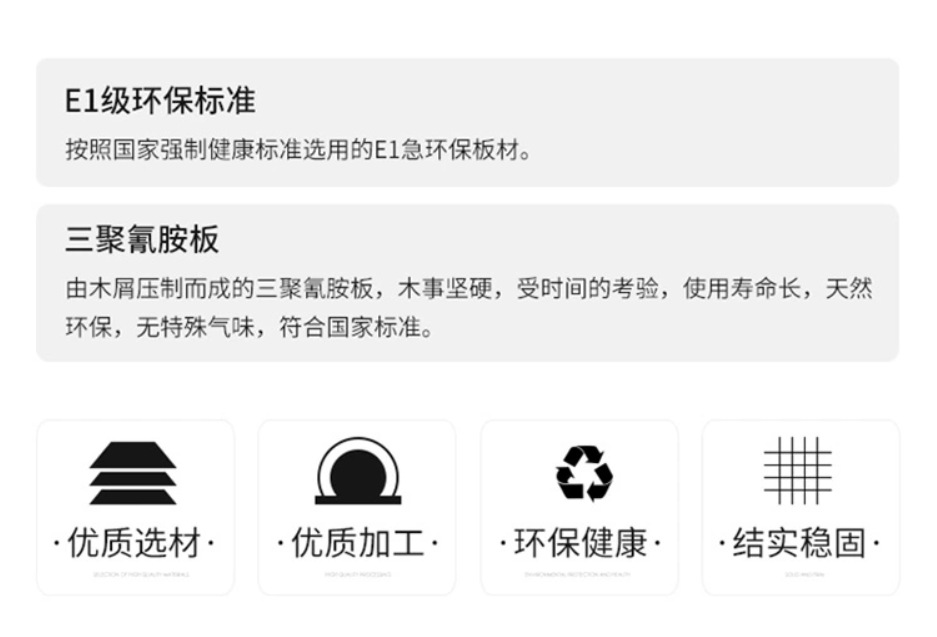Click the semicircle arch processing icon

[x=358, y=471]
